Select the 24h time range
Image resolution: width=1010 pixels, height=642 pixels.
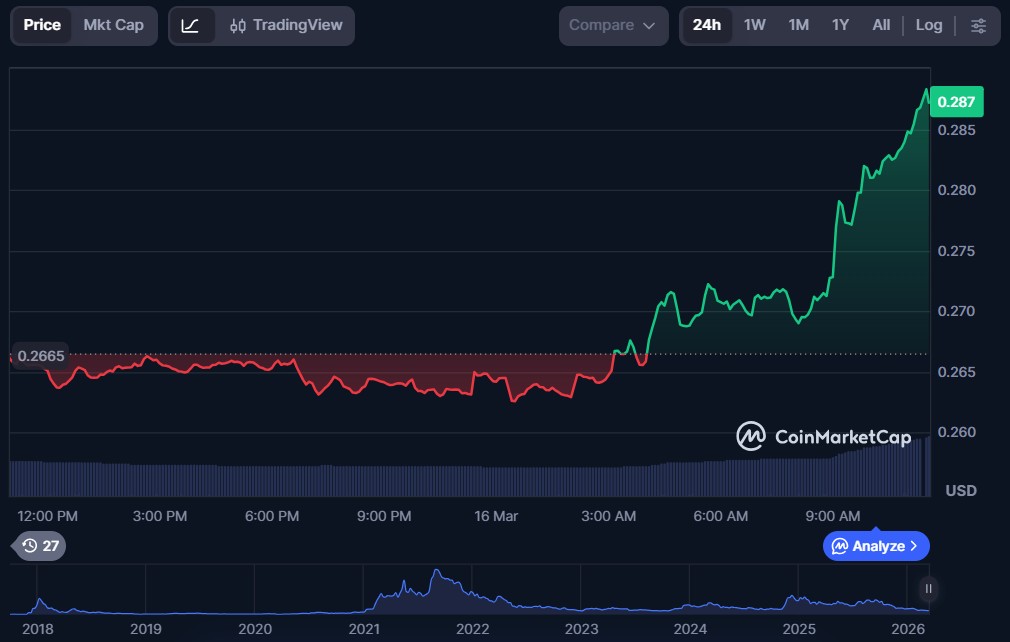pyautogui.click(x=706, y=26)
